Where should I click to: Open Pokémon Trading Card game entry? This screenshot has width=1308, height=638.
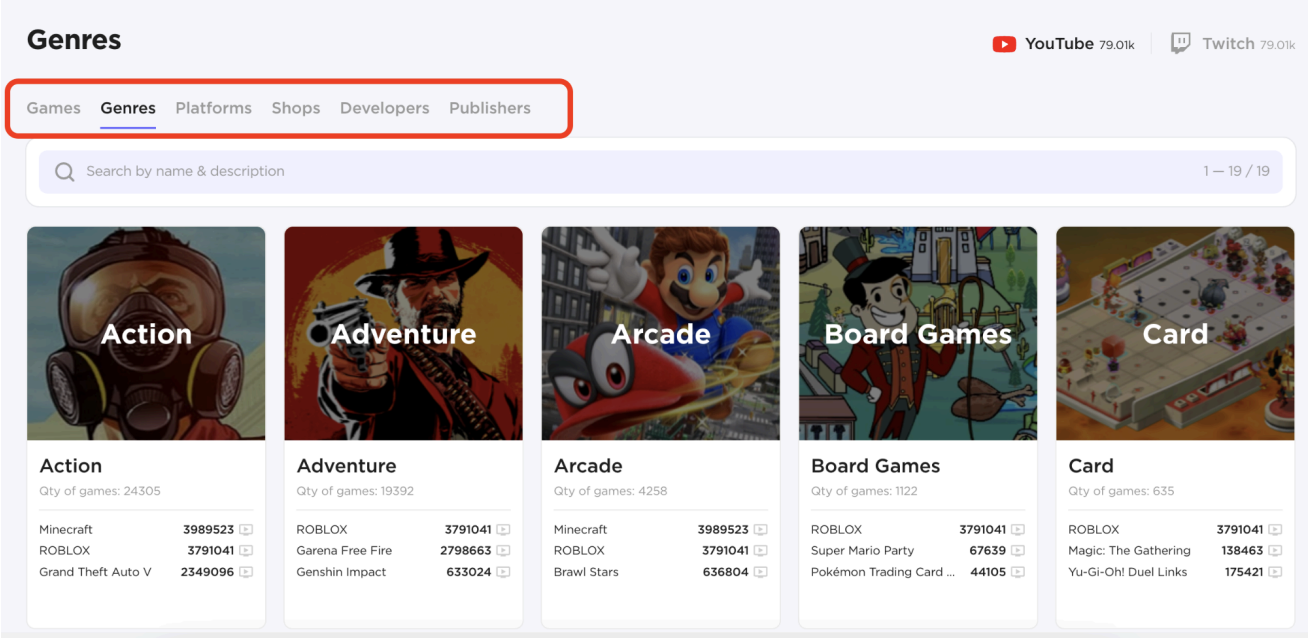pos(883,572)
